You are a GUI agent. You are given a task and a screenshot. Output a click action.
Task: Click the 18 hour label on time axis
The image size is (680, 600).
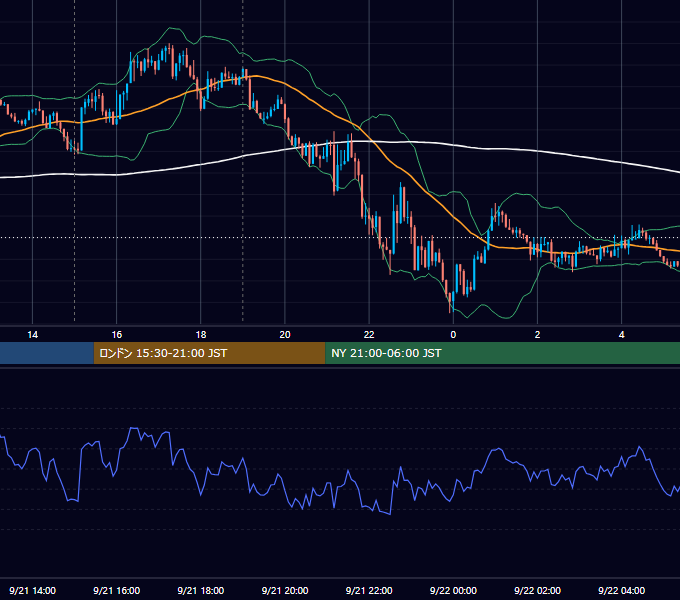click(201, 335)
